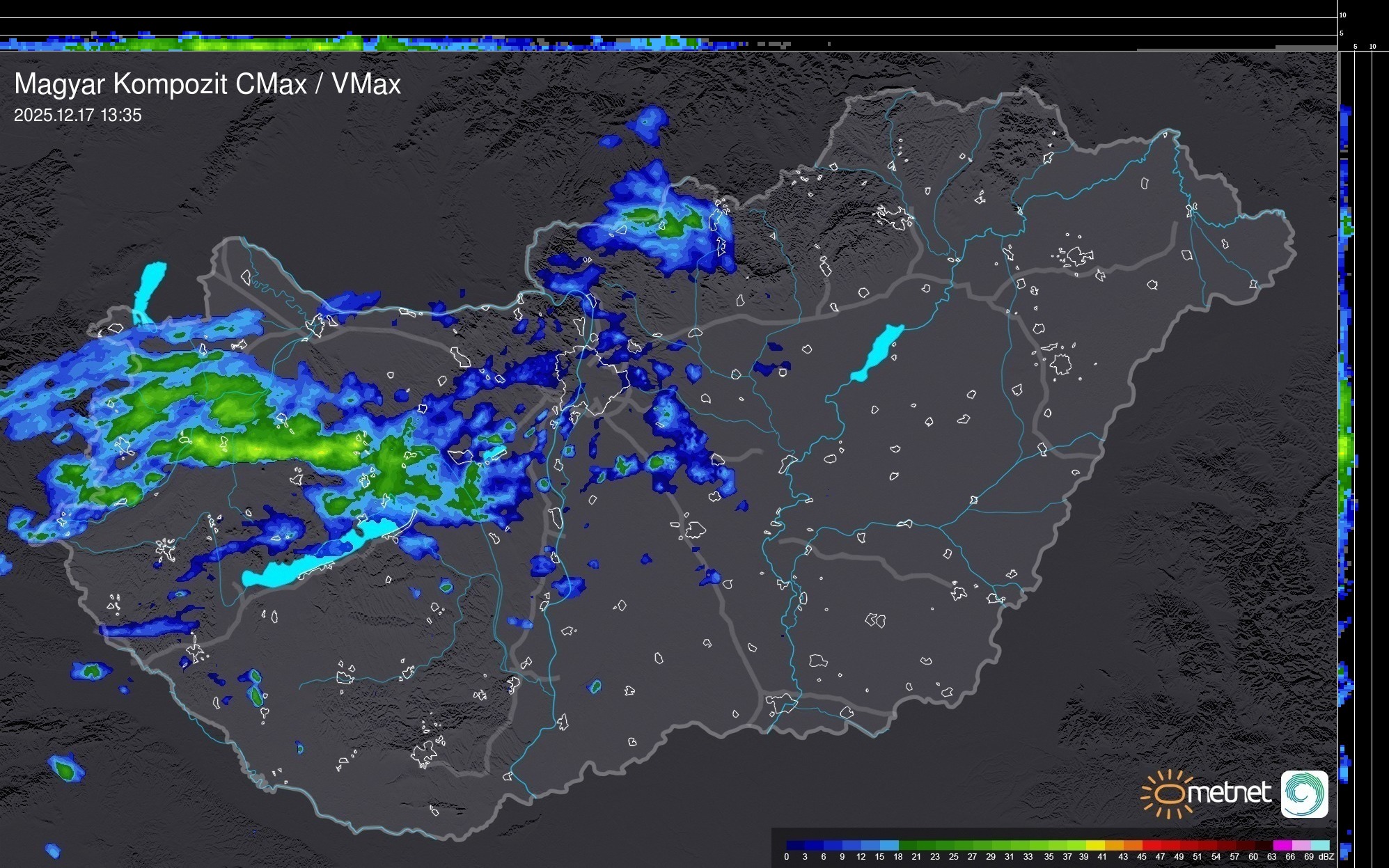Click the pink 66 dBZ legend swatch

click(1300, 846)
